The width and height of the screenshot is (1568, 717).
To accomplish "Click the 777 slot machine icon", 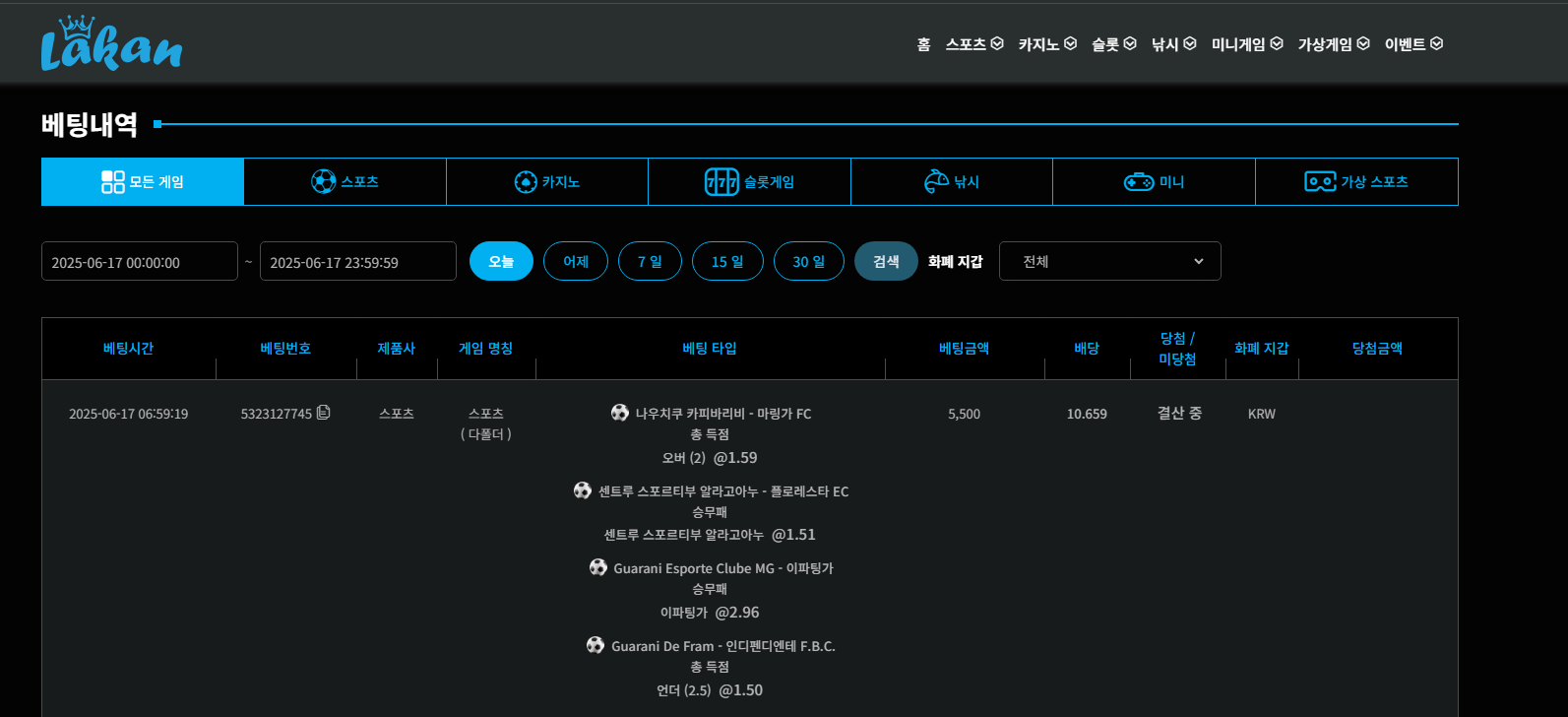I will point(721,182).
